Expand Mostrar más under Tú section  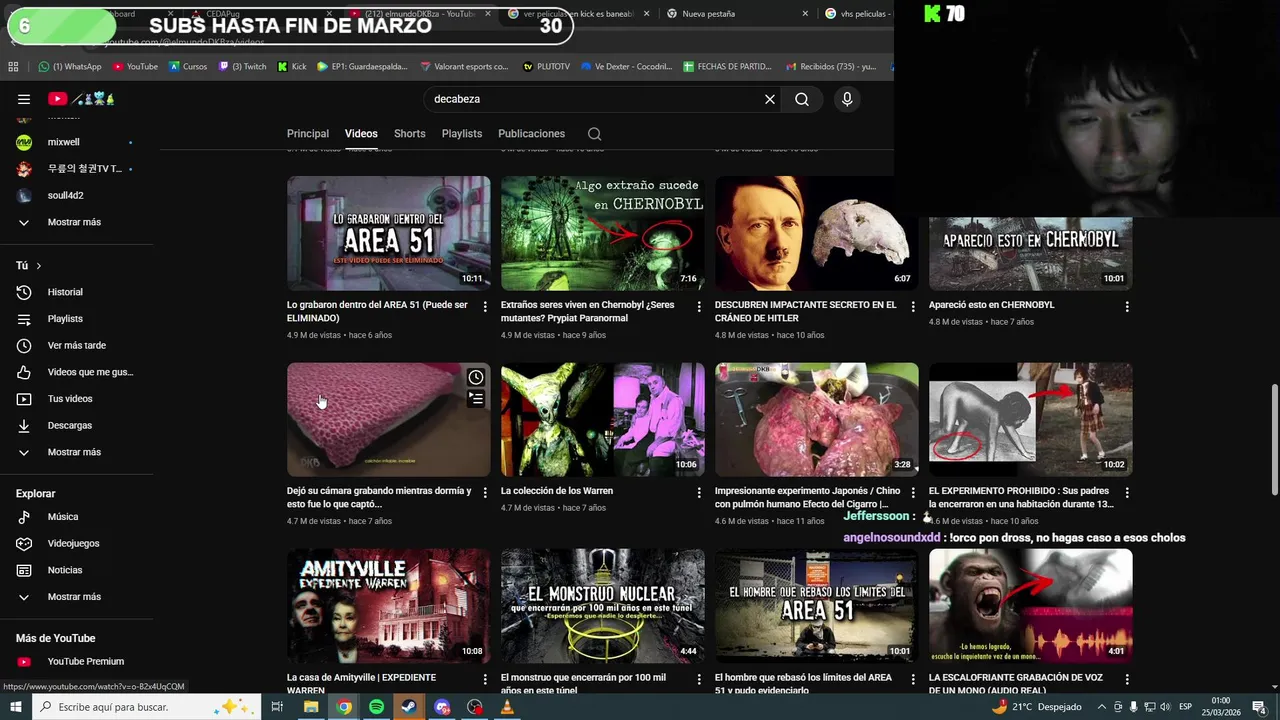coord(76,452)
